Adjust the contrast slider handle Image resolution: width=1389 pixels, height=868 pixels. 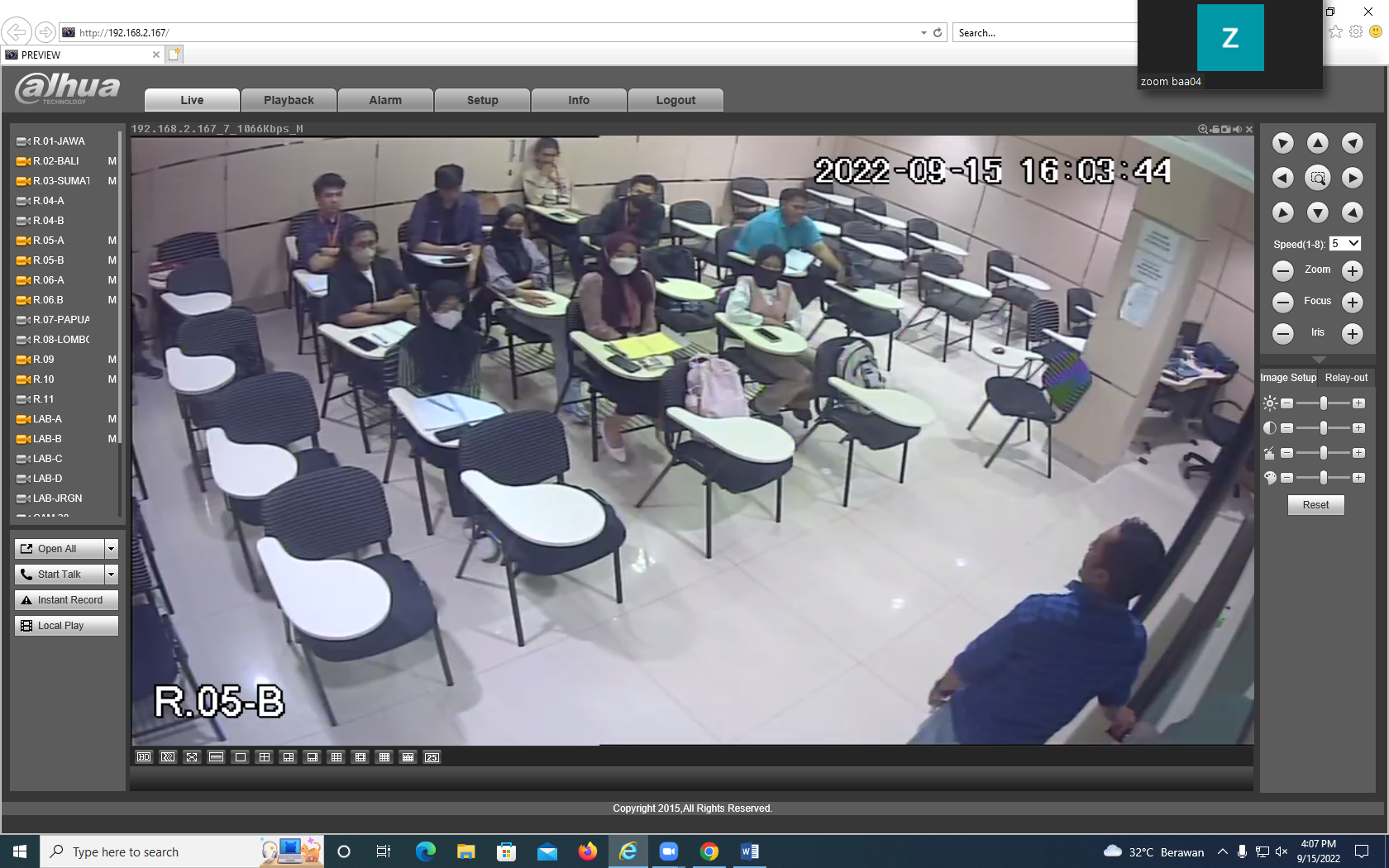(1324, 428)
